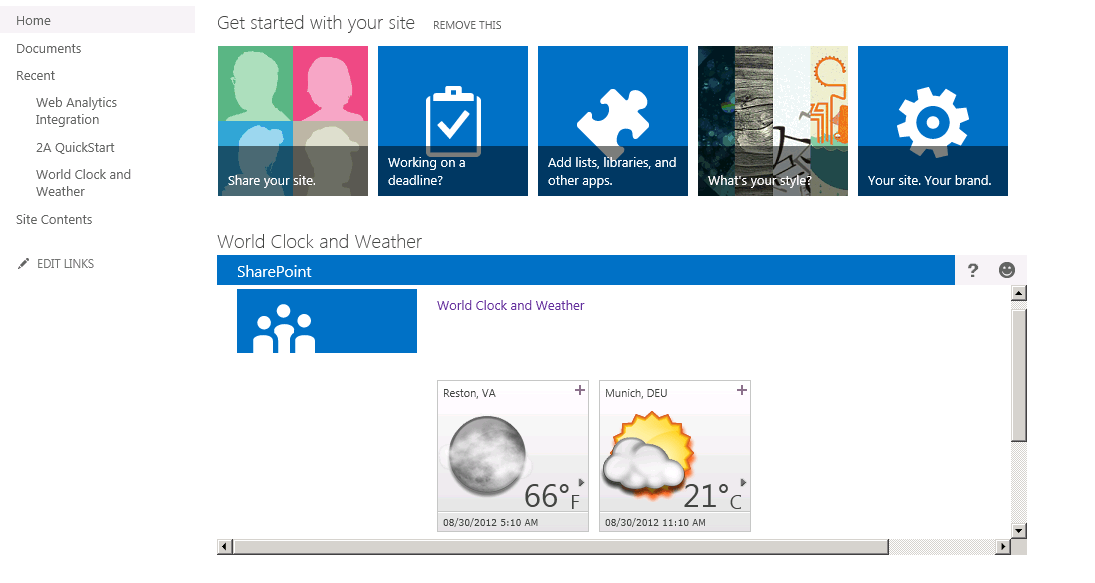Click the vertical scrollbar thumb
The image size is (1095, 583).
[1019, 376]
